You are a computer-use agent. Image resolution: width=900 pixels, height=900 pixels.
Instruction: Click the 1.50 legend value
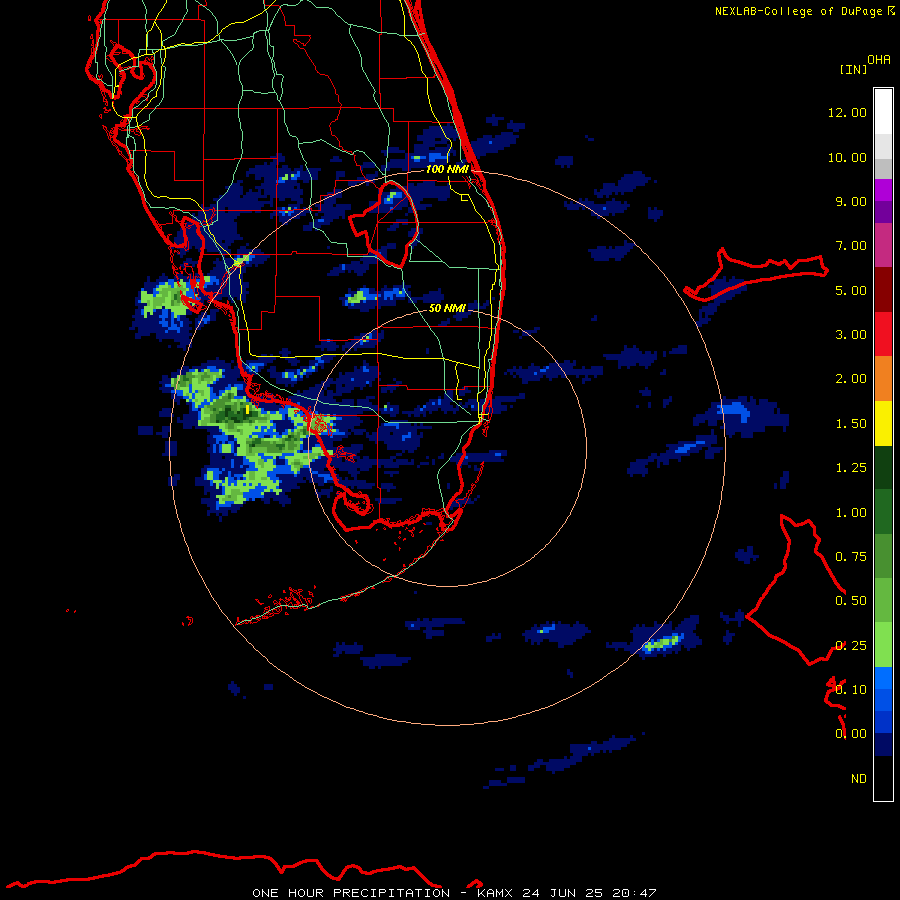point(851,424)
